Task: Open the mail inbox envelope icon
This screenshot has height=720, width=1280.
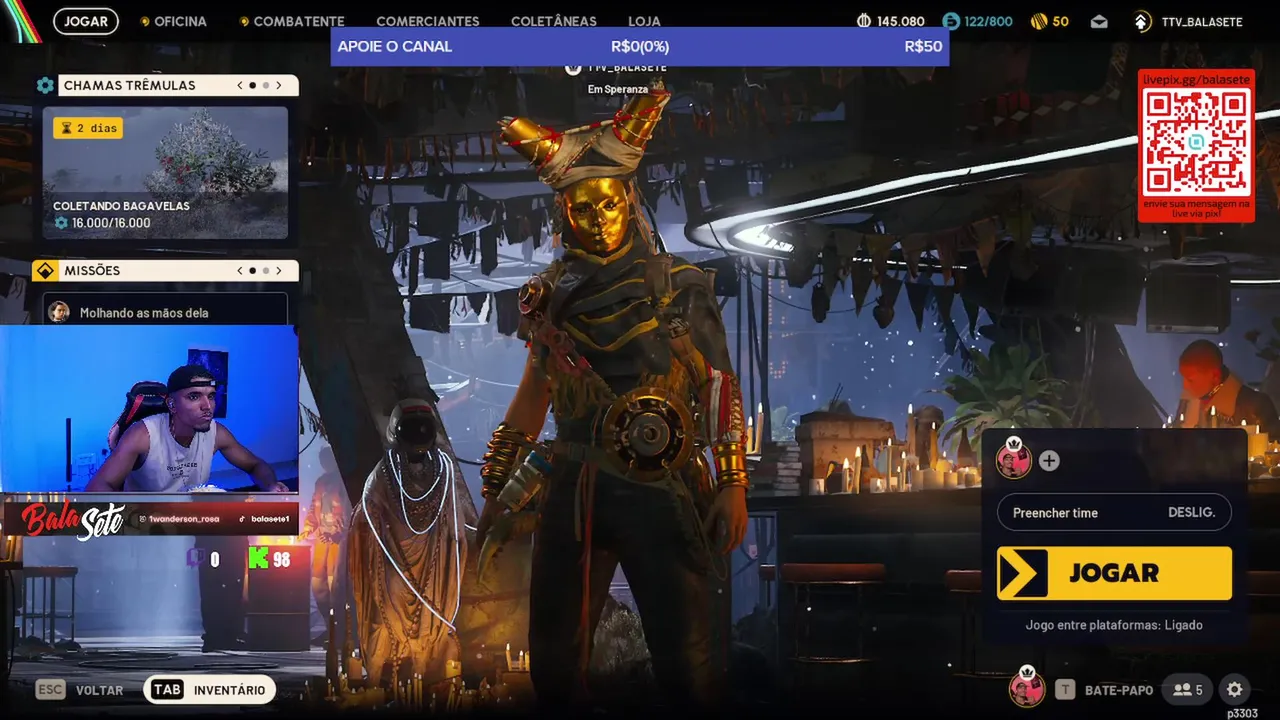Action: 1099,21
